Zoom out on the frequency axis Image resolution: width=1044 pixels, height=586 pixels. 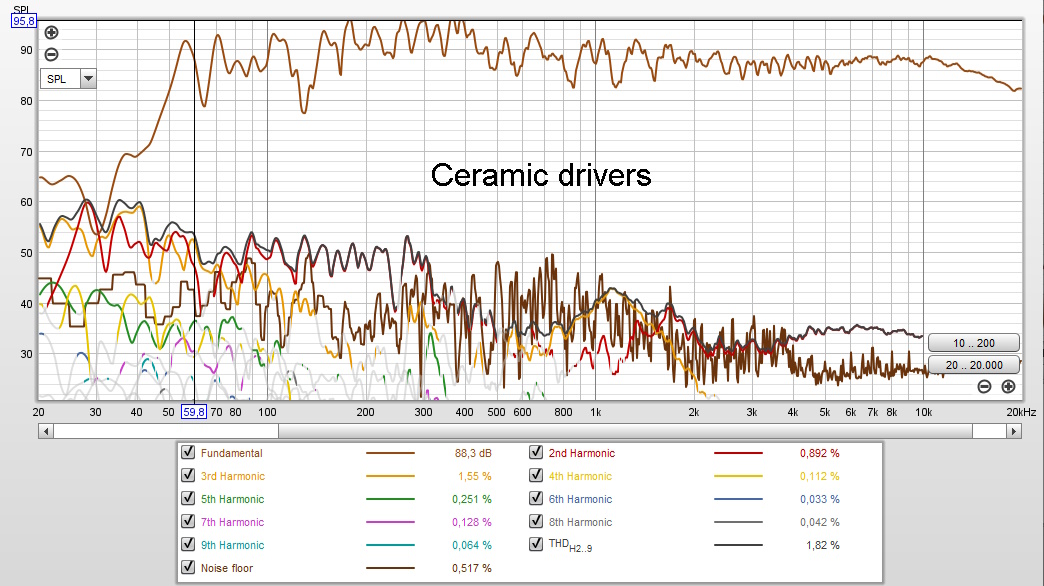(984, 387)
